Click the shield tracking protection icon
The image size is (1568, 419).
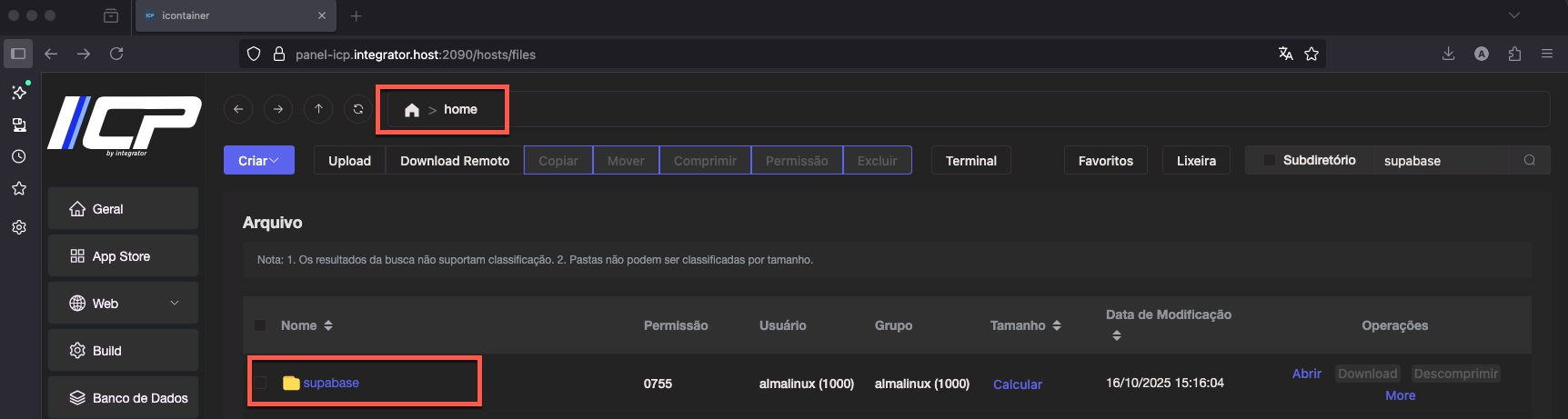(x=255, y=54)
